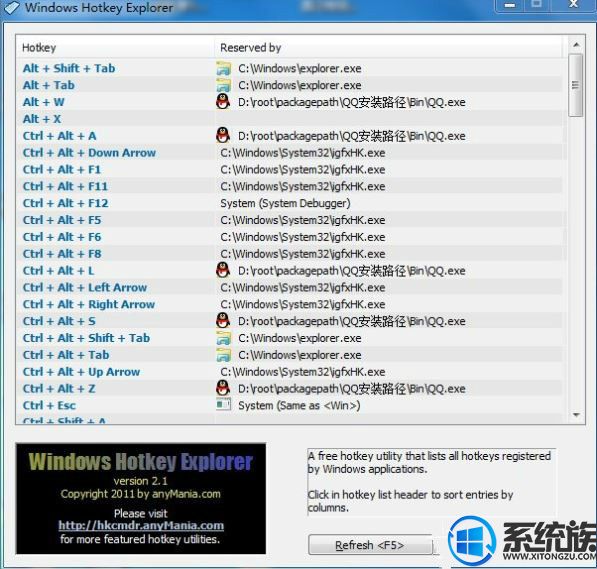Open the hkcmdr.anyMania.com link
This screenshot has width=597, height=569.
tap(141, 526)
